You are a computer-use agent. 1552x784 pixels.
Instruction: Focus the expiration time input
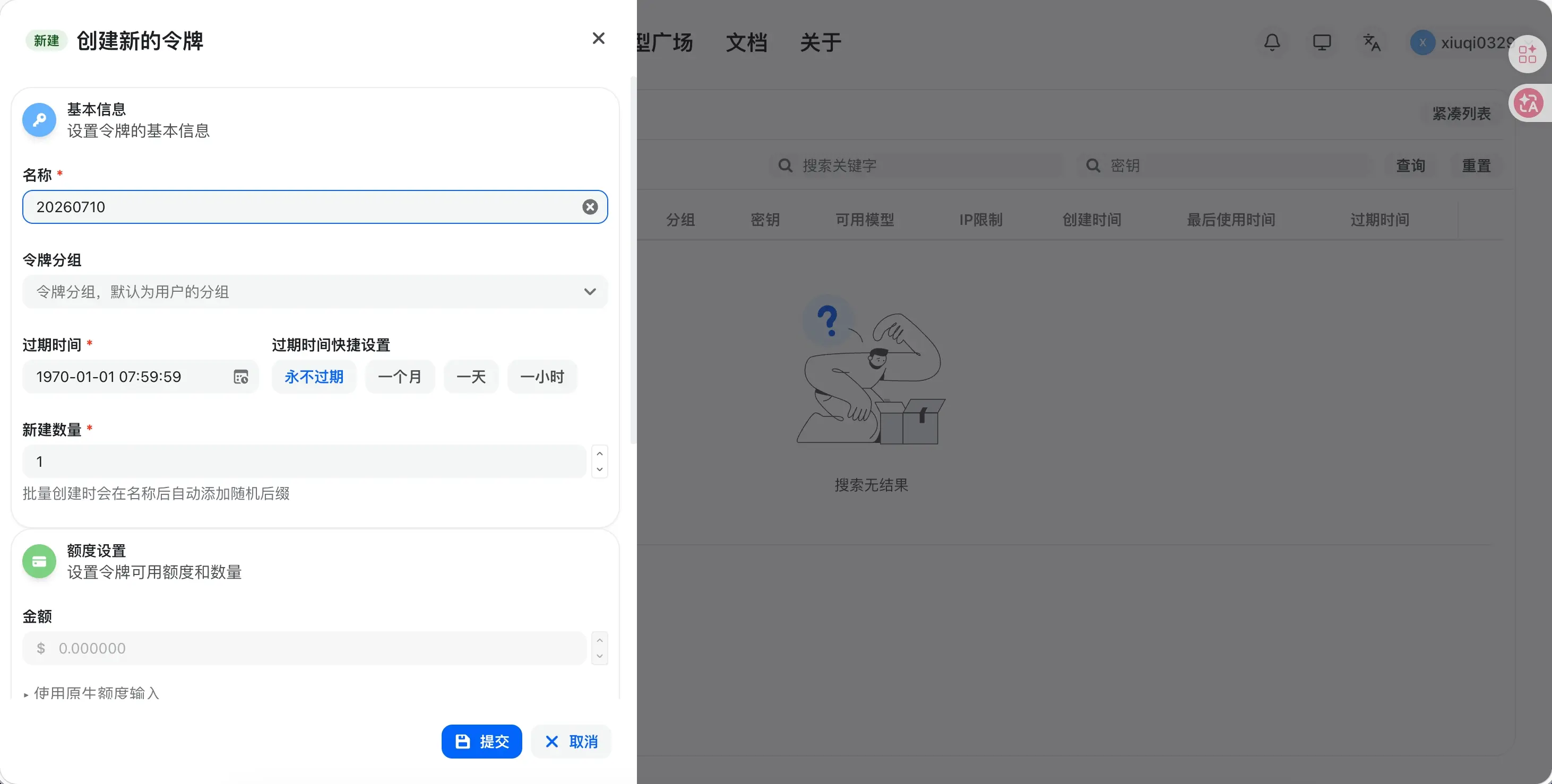[x=140, y=377]
